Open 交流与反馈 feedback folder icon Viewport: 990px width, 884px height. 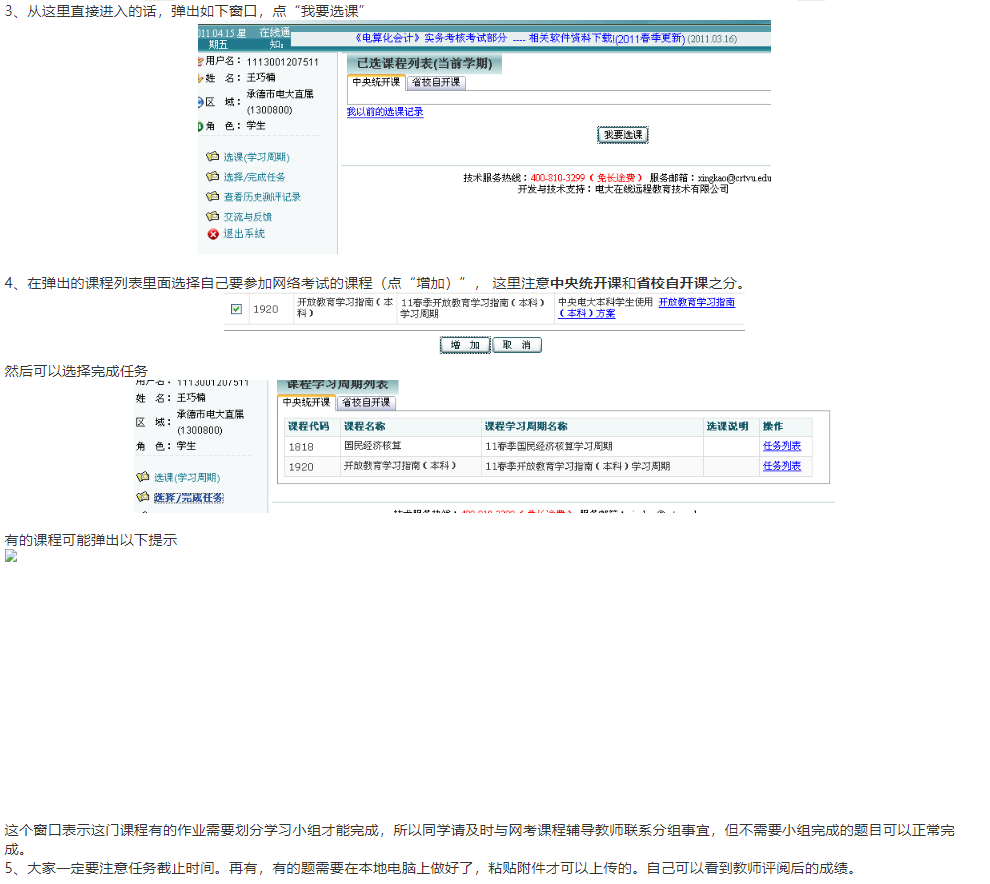(x=212, y=215)
